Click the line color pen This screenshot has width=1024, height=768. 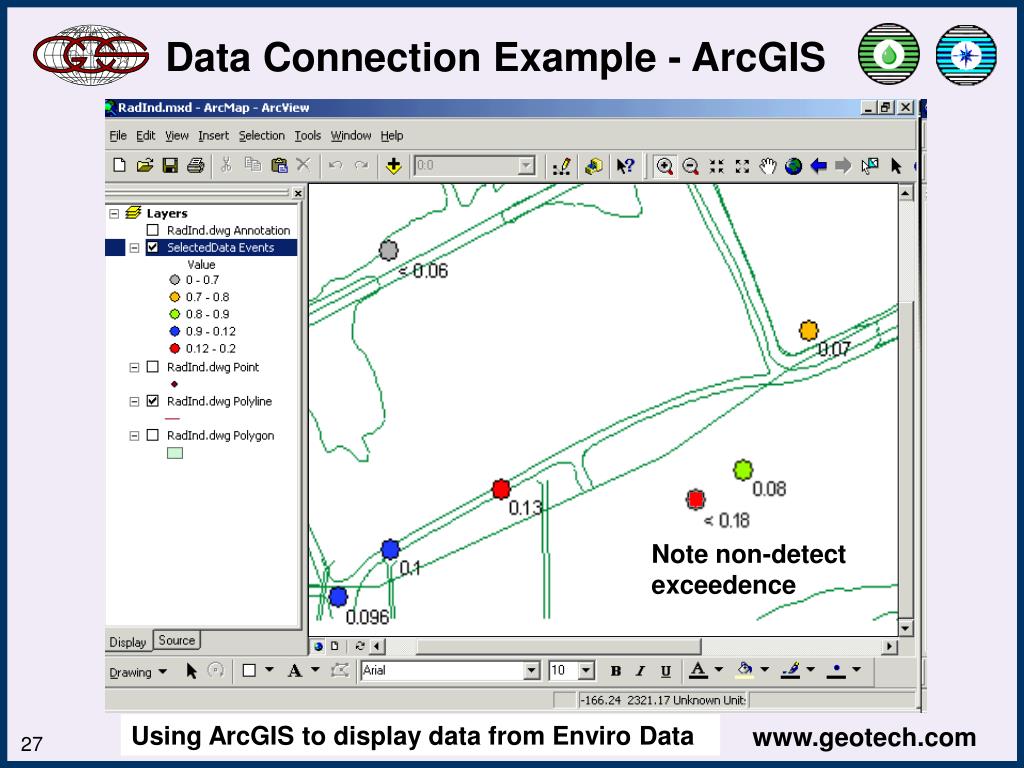click(790, 670)
